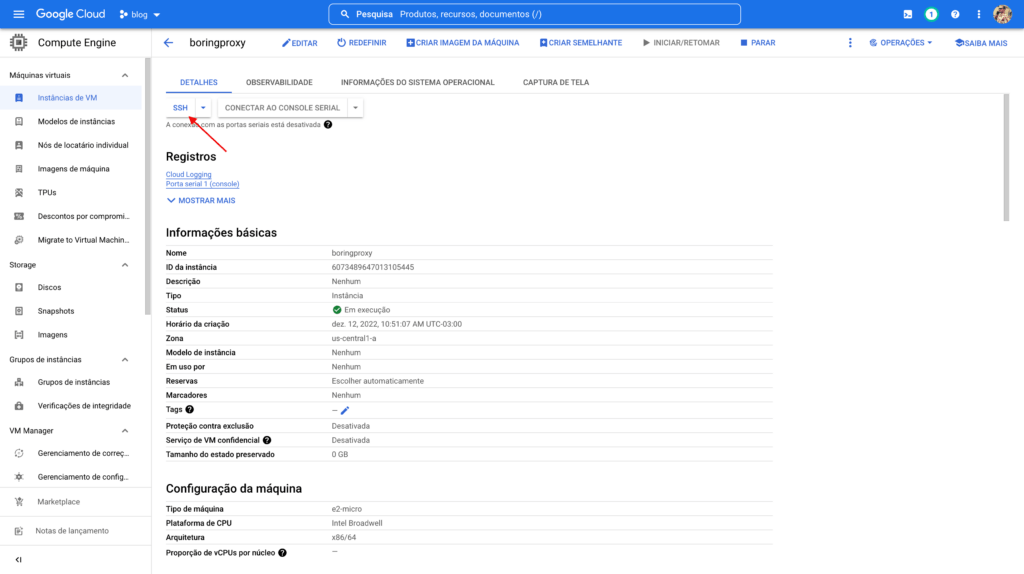This screenshot has height=574, width=1024.
Task: Switch to the OBSERVABILIDADE tab
Action: pos(279,82)
